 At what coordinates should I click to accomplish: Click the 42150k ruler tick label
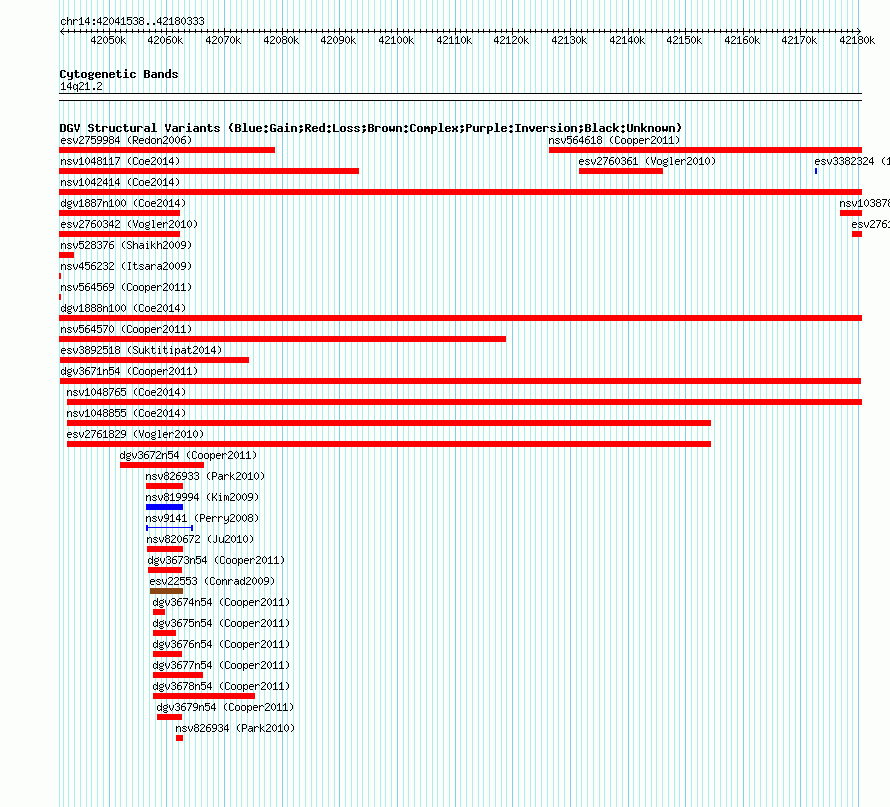click(684, 40)
